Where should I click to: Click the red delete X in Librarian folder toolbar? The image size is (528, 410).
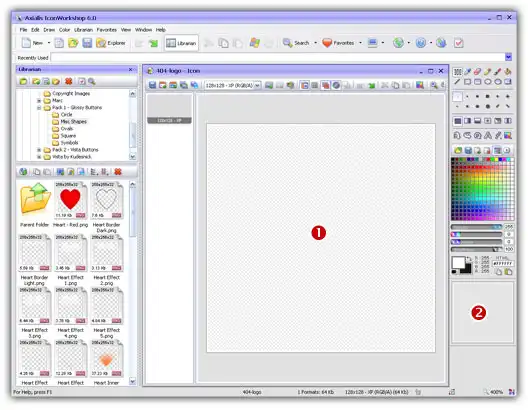[x=69, y=81]
